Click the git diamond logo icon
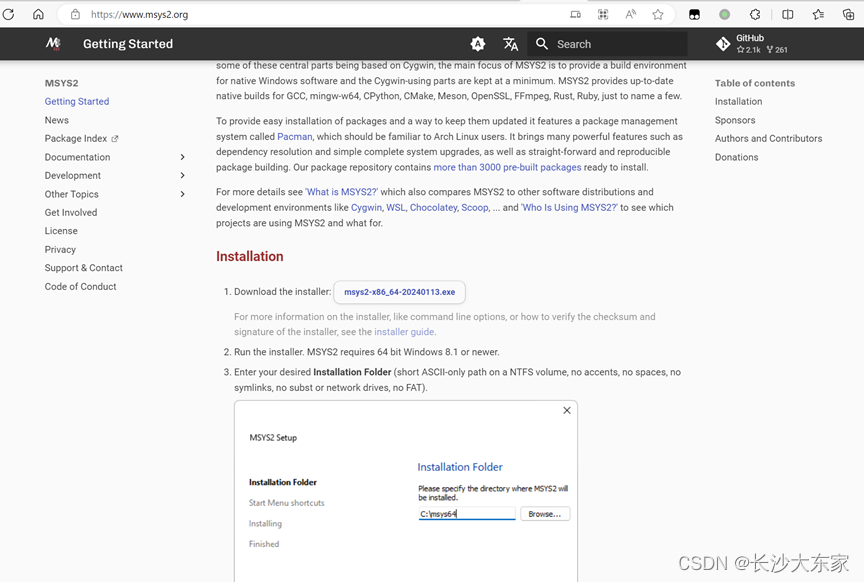 [x=723, y=44]
